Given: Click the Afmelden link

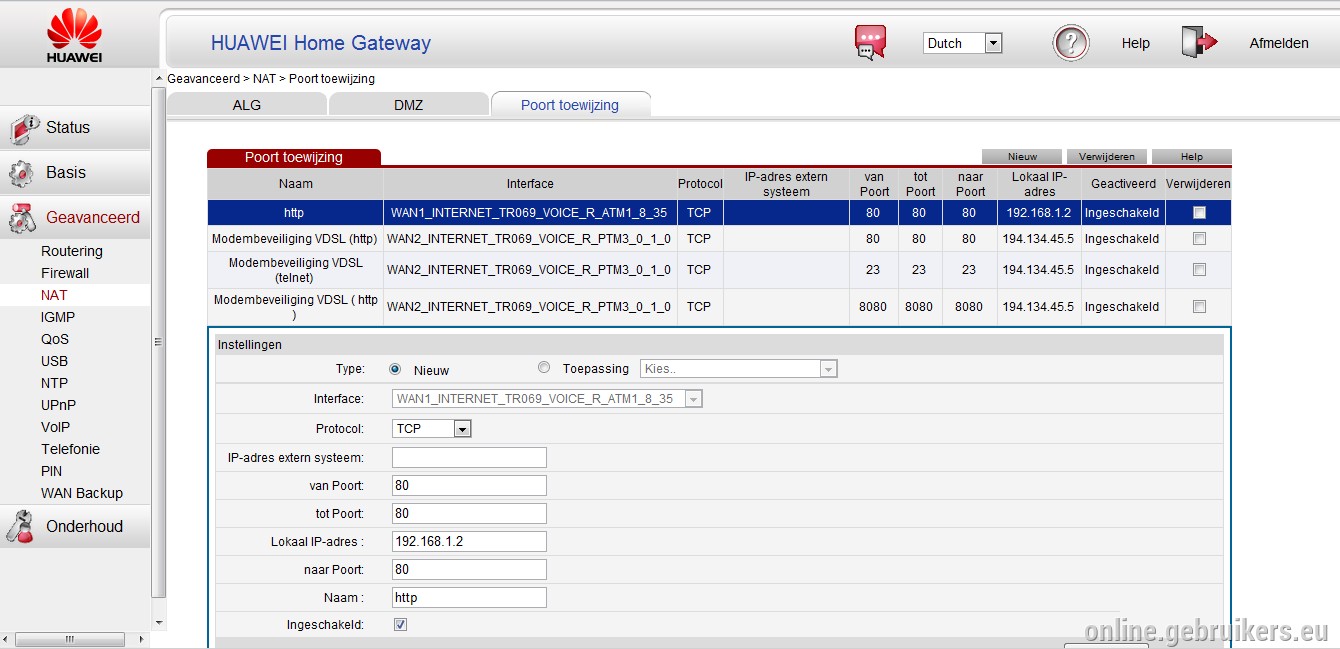Looking at the screenshot, I should pyautogui.click(x=1279, y=43).
